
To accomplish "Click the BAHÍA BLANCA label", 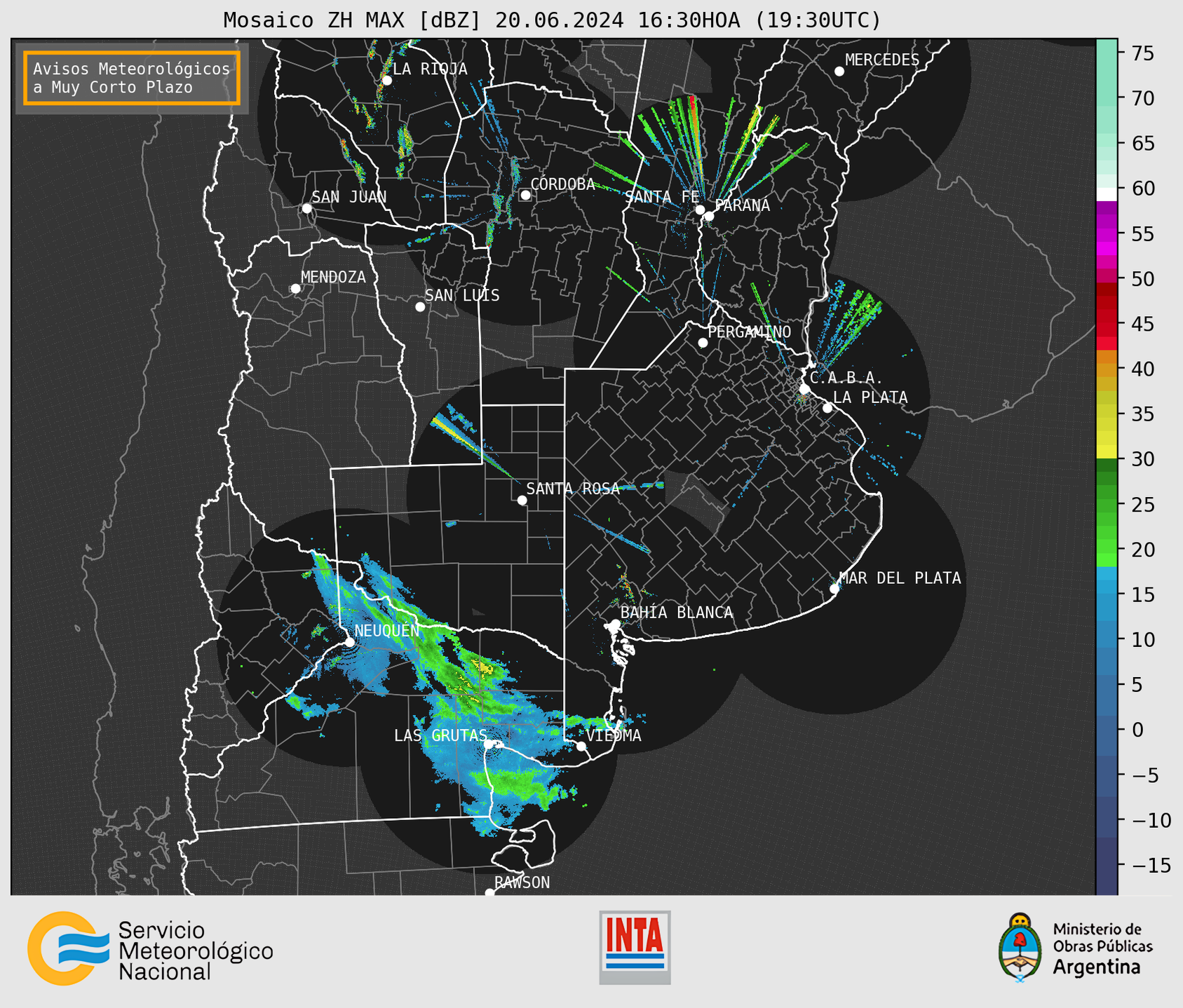I will [677, 613].
